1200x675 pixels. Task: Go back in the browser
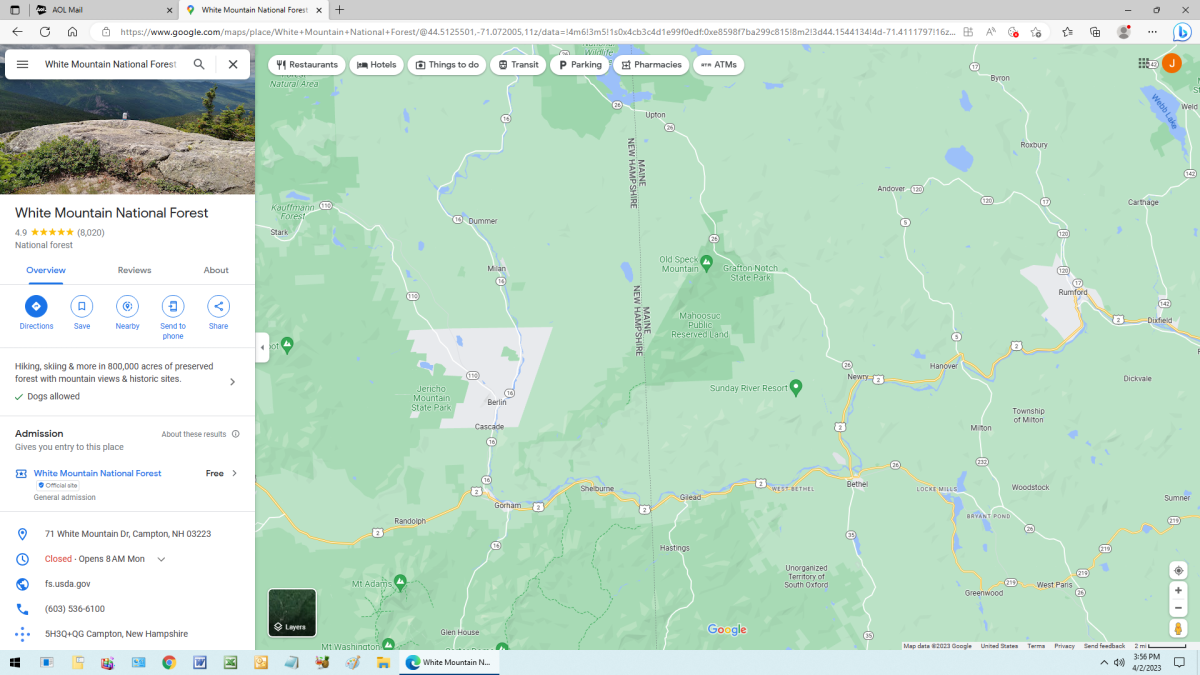(x=17, y=32)
